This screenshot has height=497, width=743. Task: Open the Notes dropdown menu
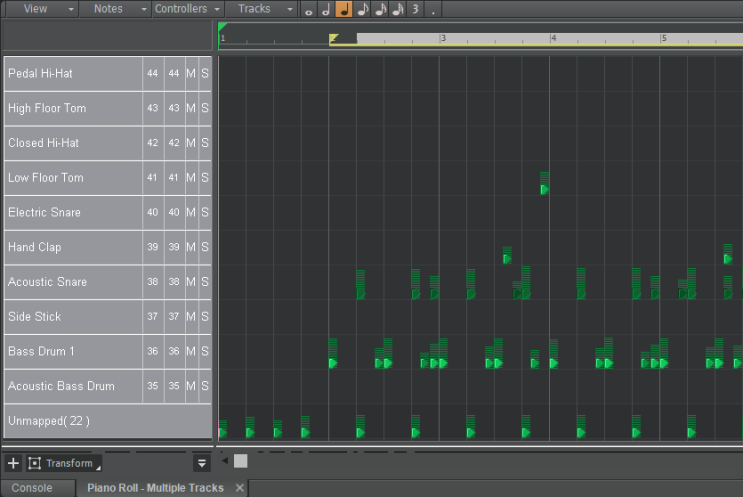pyautogui.click(x=113, y=9)
